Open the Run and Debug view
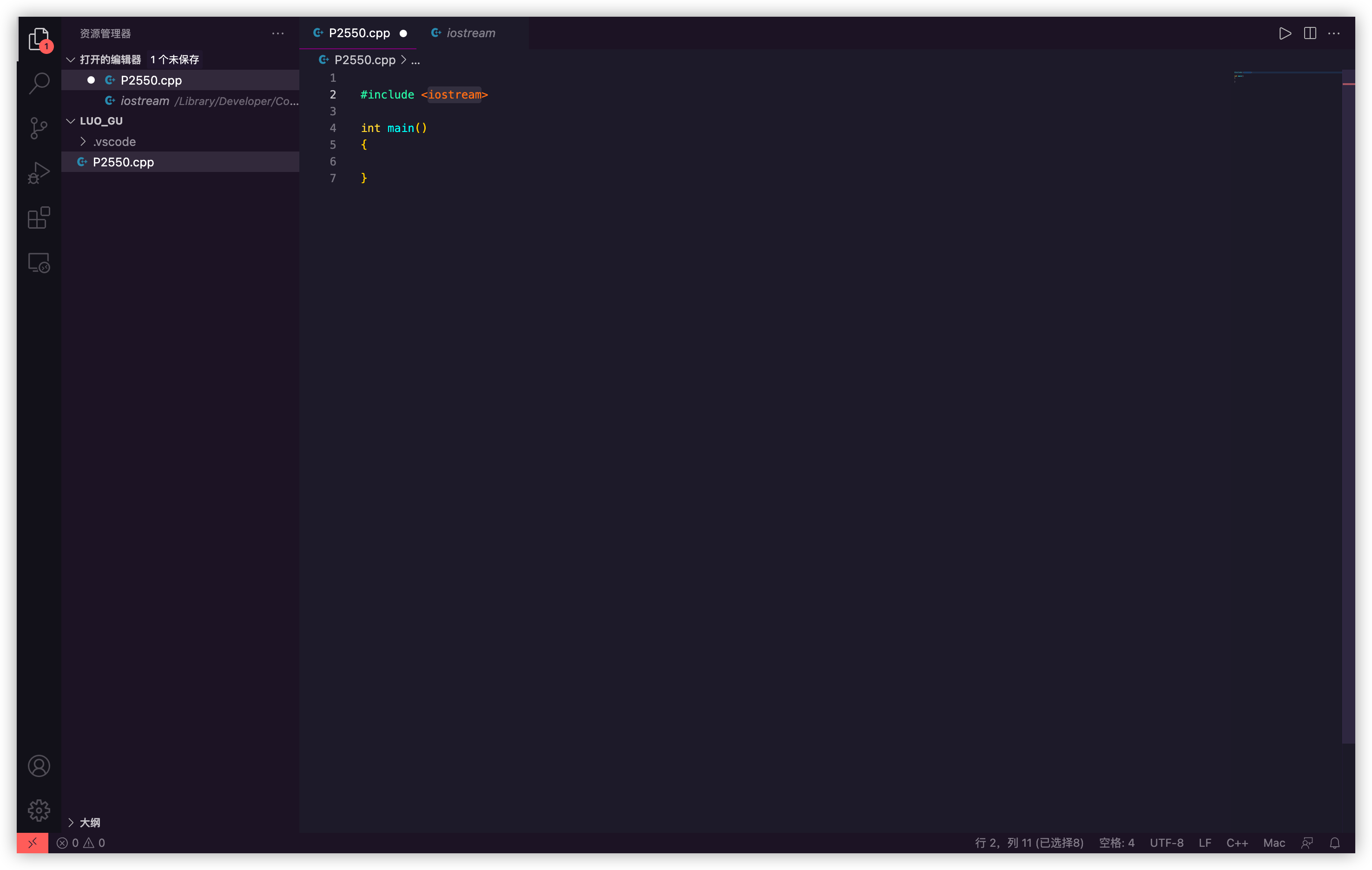This screenshot has width=1372, height=870. click(39, 172)
